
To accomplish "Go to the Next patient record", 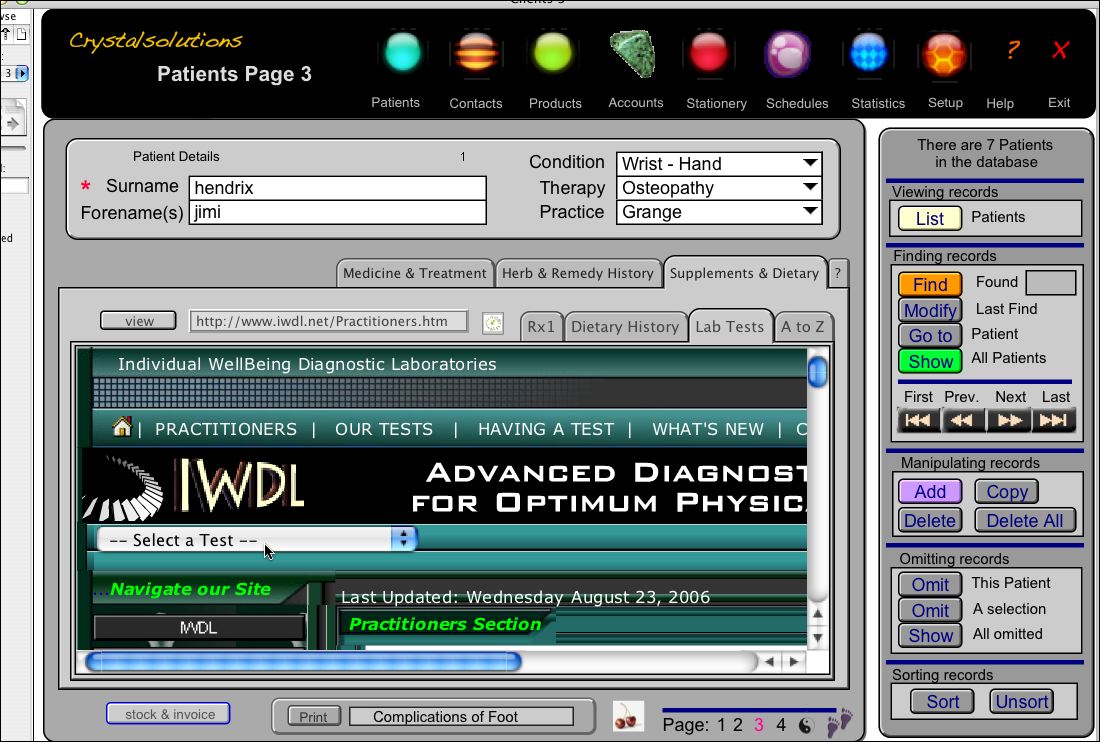I will pyautogui.click(x=1009, y=421).
